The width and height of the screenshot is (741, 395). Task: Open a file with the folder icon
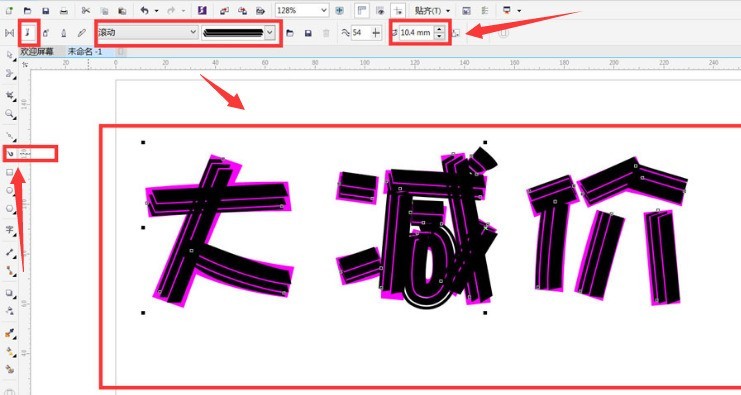tap(27, 10)
